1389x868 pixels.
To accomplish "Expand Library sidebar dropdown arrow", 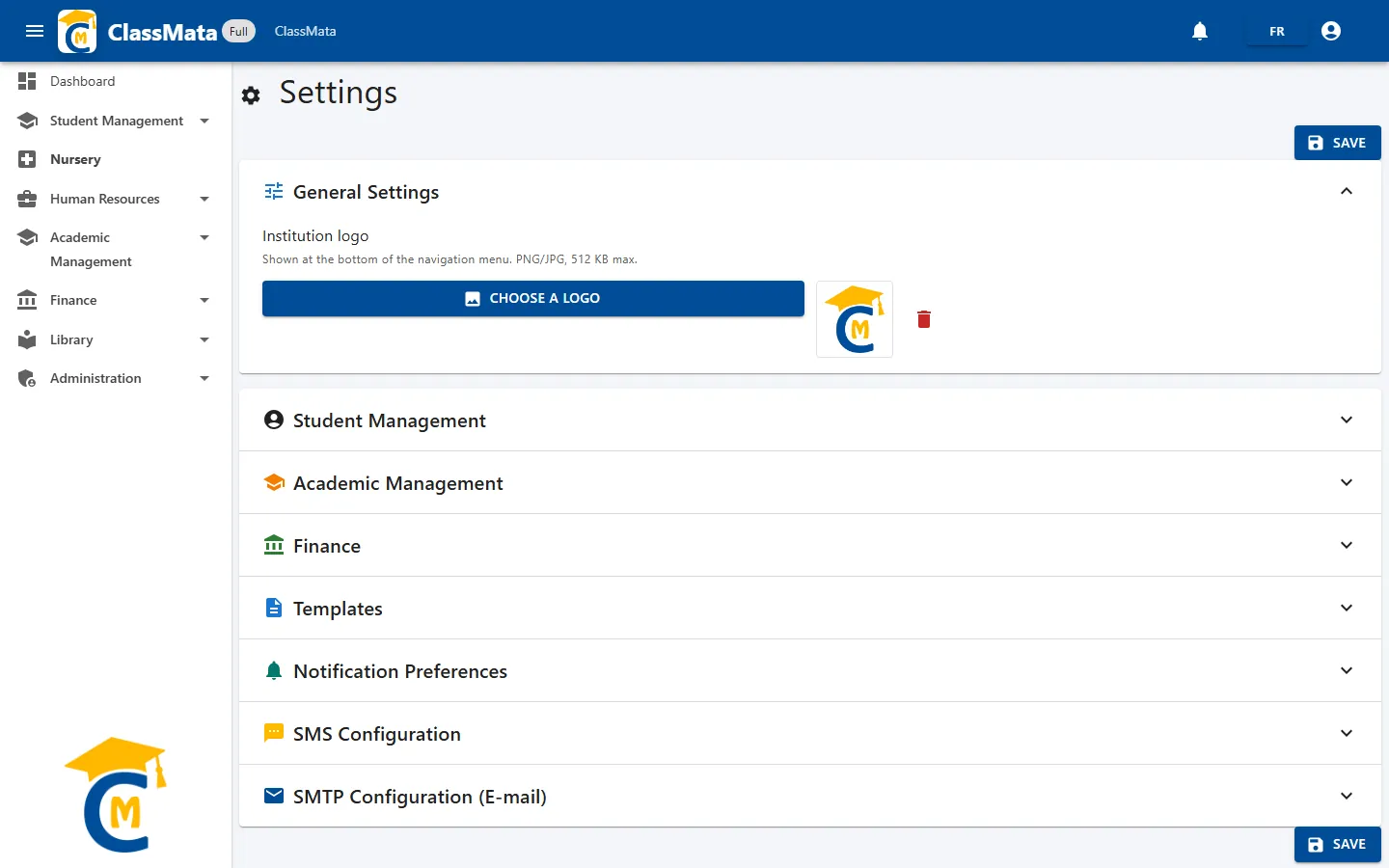I will click(204, 339).
